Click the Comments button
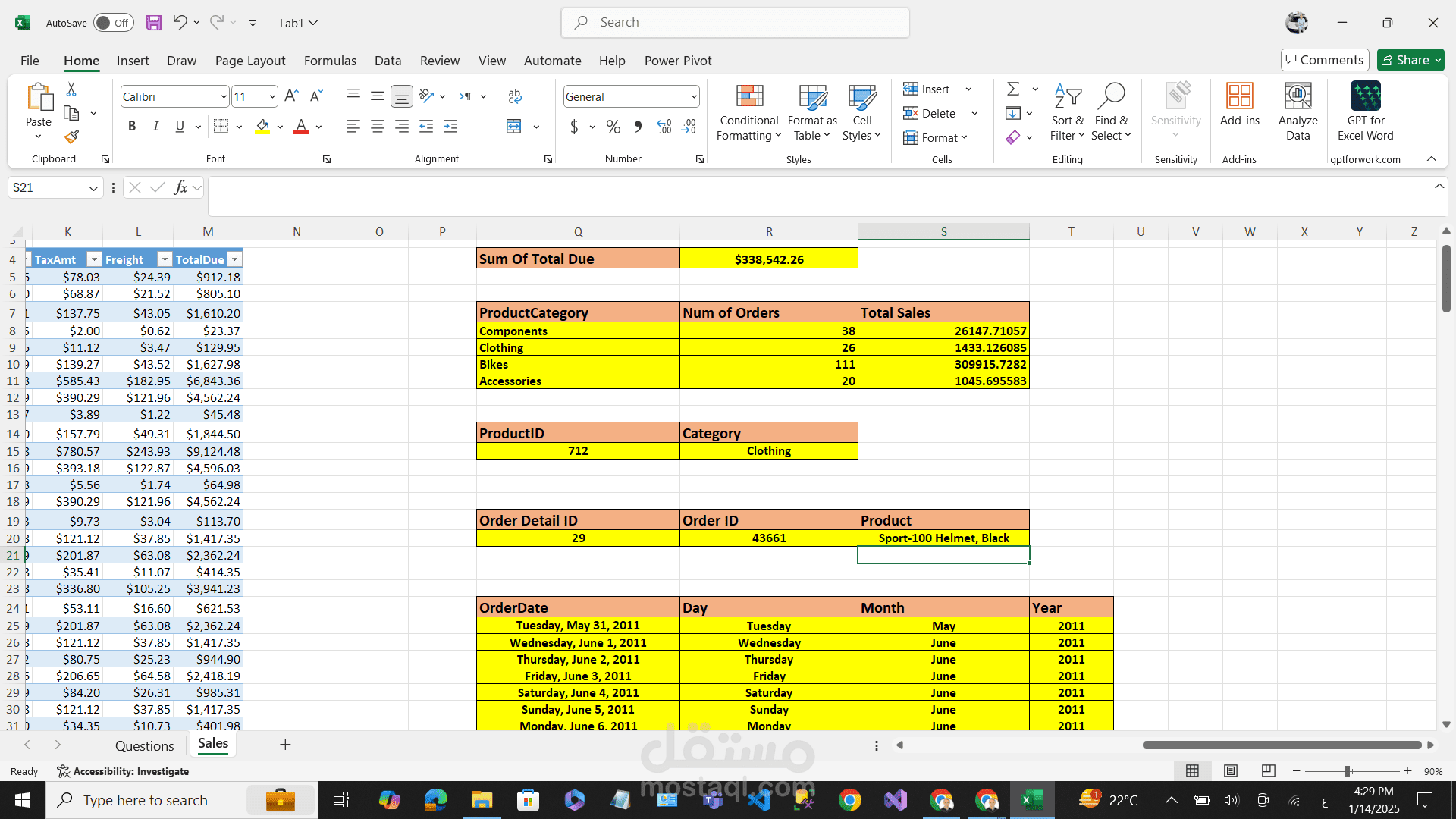The width and height of the screenshot is (1456, 819). [1325, 60]
